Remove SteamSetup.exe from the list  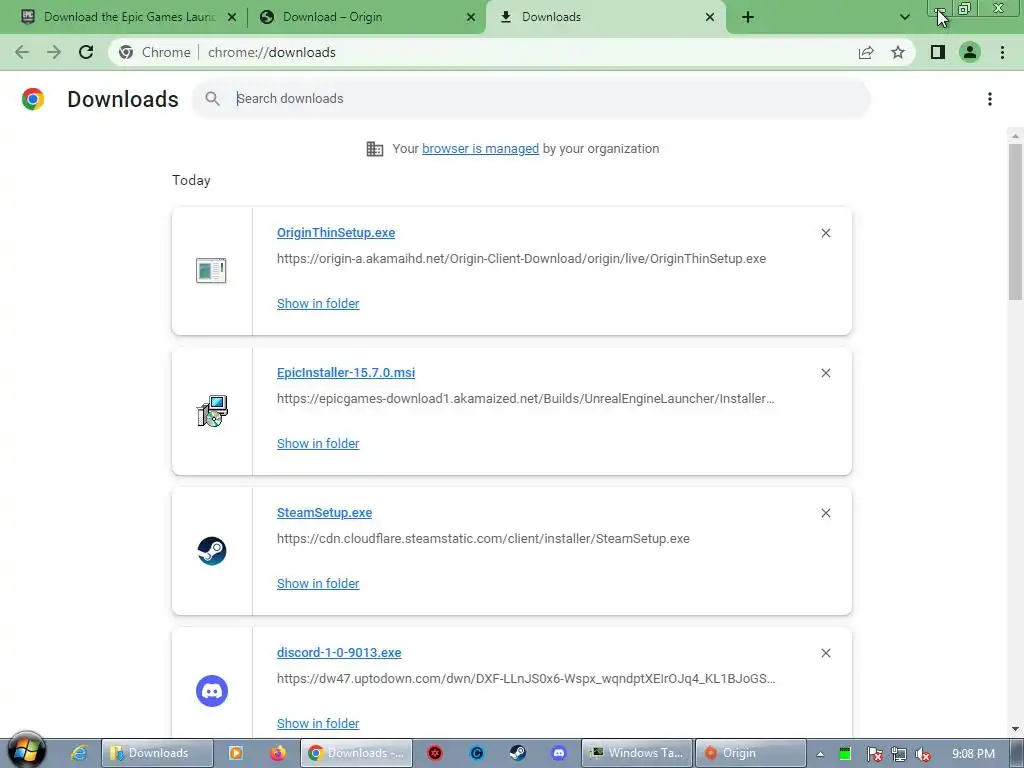[x=825, y=513]
